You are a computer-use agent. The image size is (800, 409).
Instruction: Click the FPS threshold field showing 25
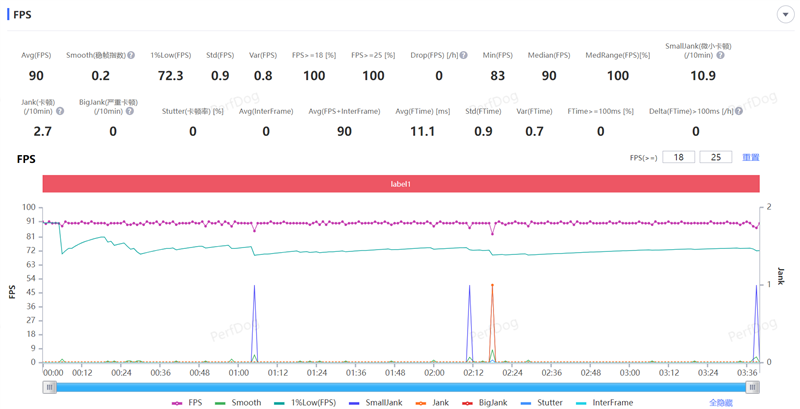(716, 157)
